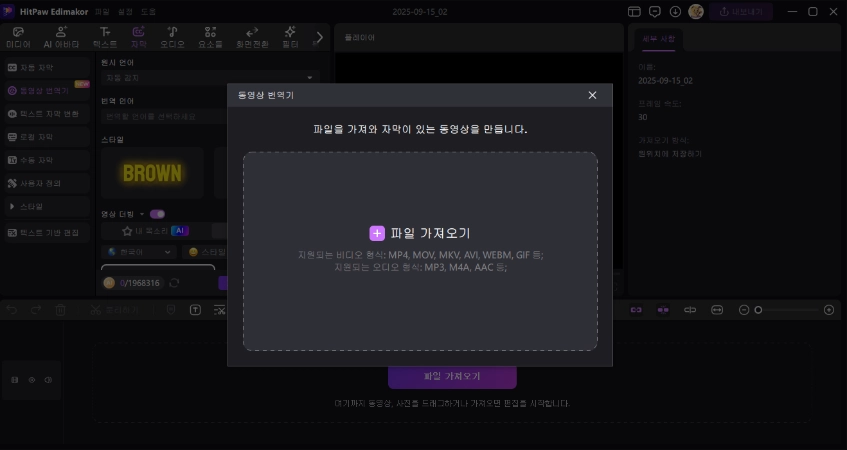Toggle track visibility eye icon in timeline
Image resolution: width=847 pixels, height=450 pixels.
click(x=31, y=380)
